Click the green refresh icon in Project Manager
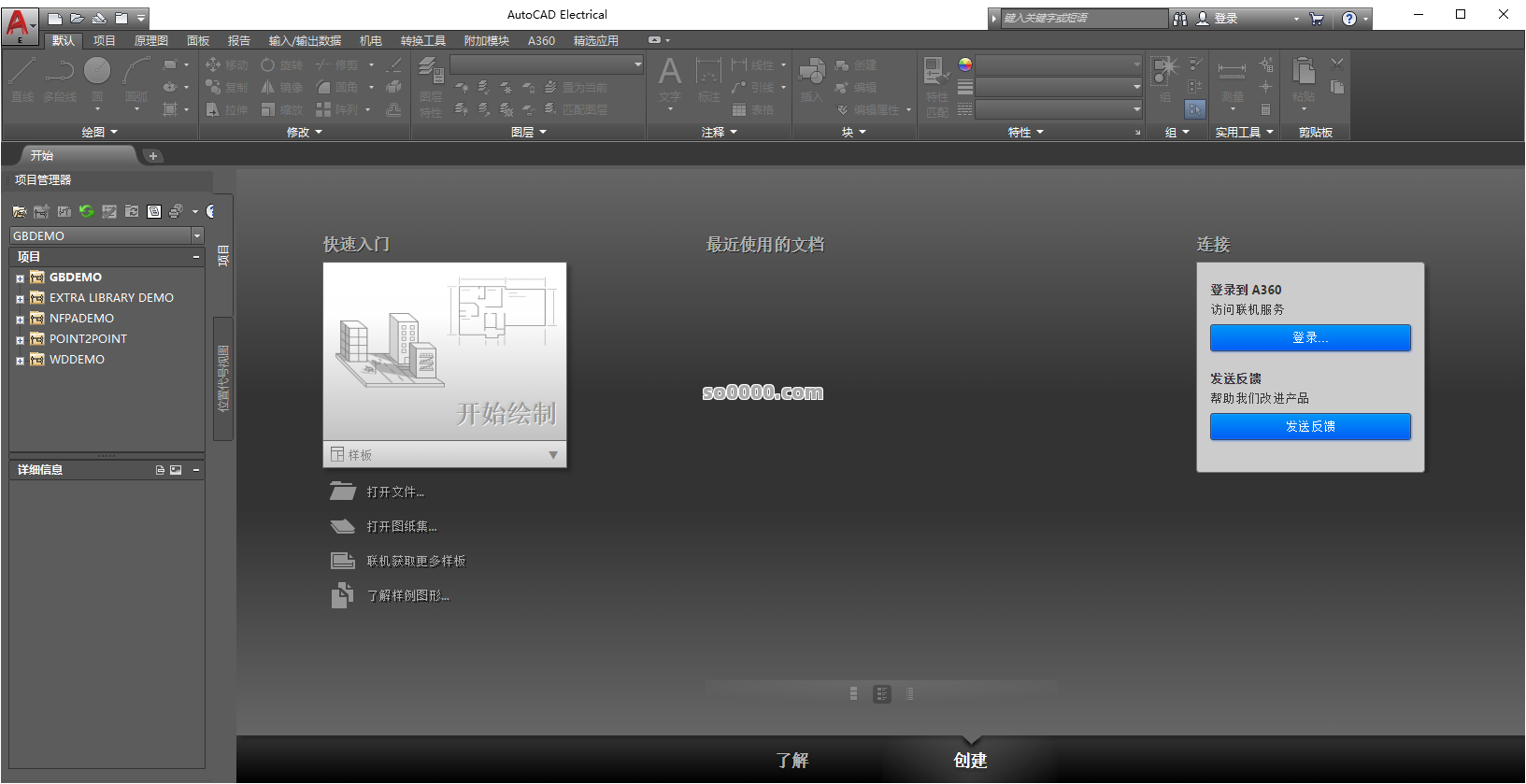This screenshot has height=784, width=1526. (87, 212)
